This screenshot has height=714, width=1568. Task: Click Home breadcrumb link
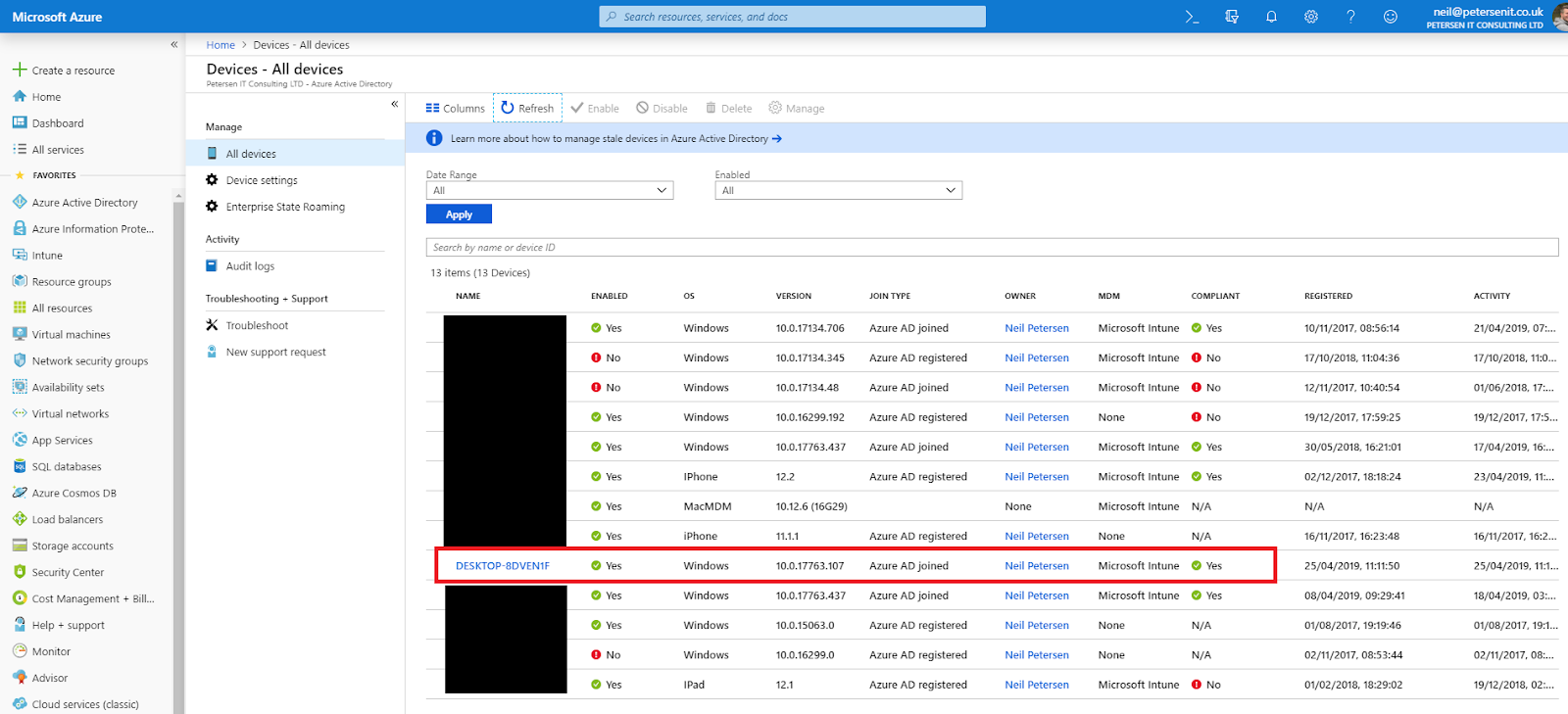pyautogui.click(x=220, y=45)
